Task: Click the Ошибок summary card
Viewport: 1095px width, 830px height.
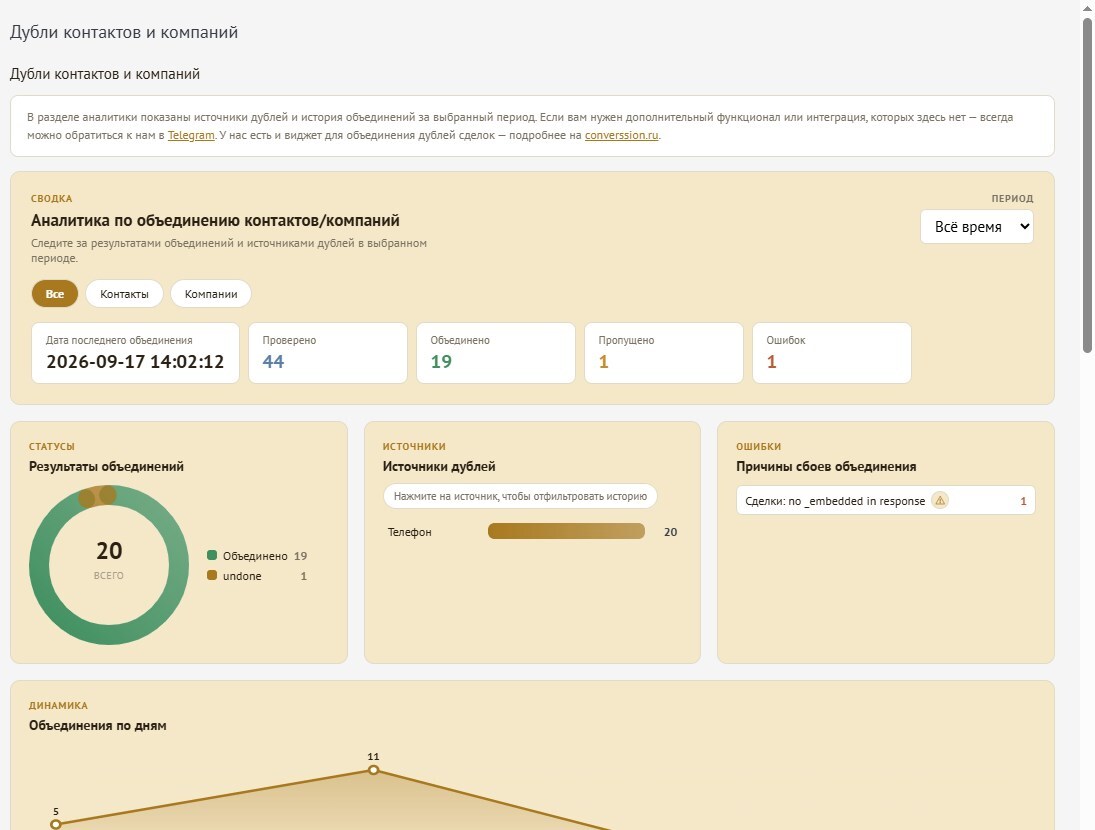Action: coord(832,353)
